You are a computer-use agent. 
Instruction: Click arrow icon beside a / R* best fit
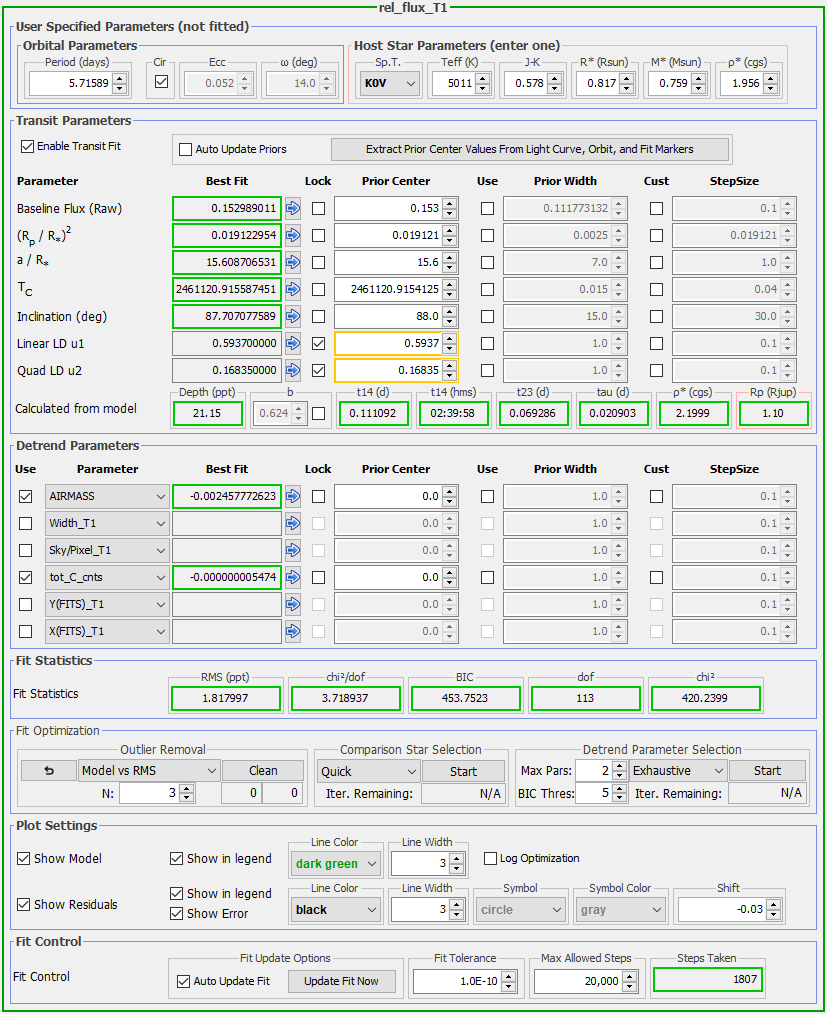293,263
